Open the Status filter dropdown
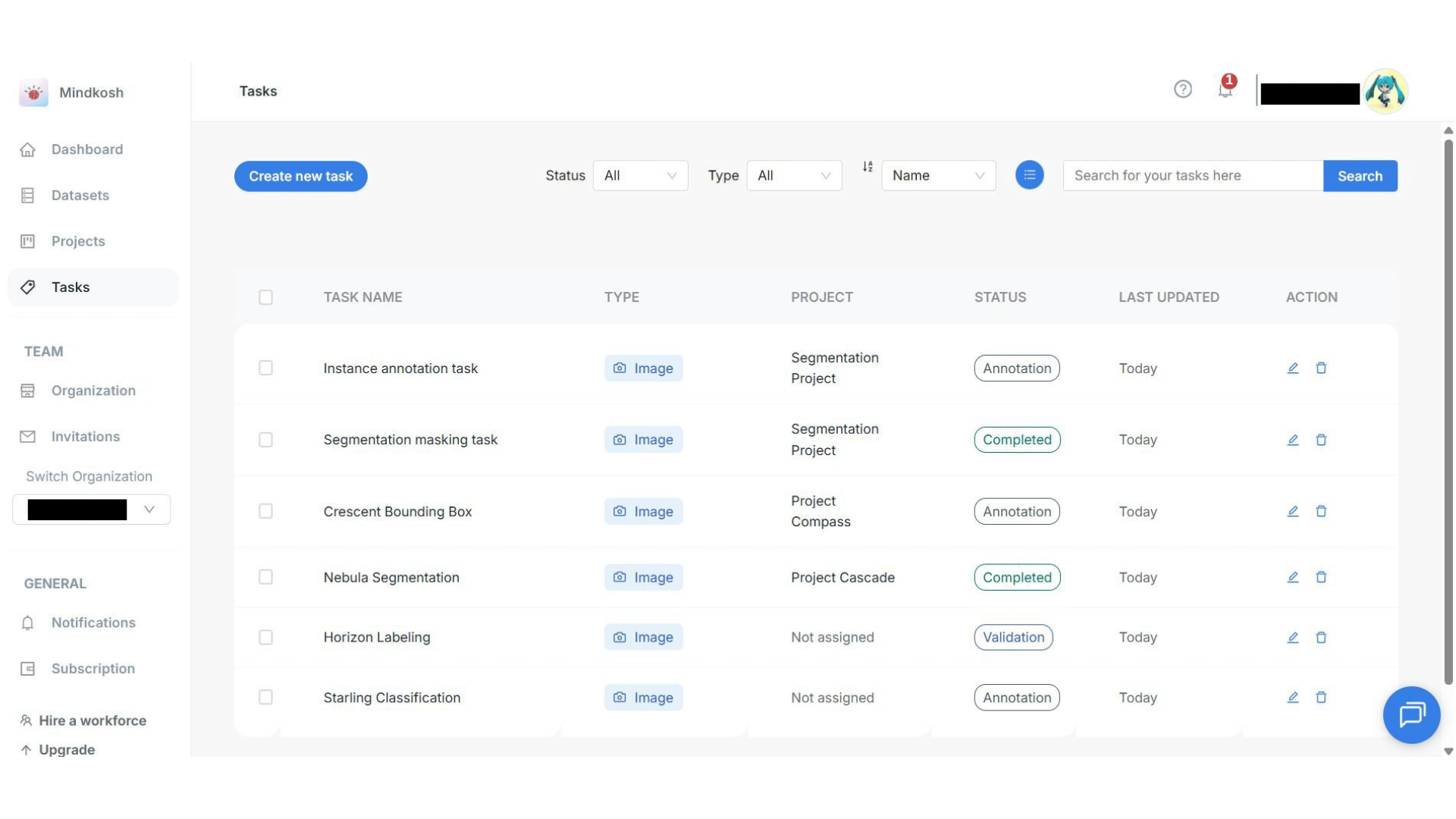The width and height of the screenshot is (1456, 819). point(639,175)
